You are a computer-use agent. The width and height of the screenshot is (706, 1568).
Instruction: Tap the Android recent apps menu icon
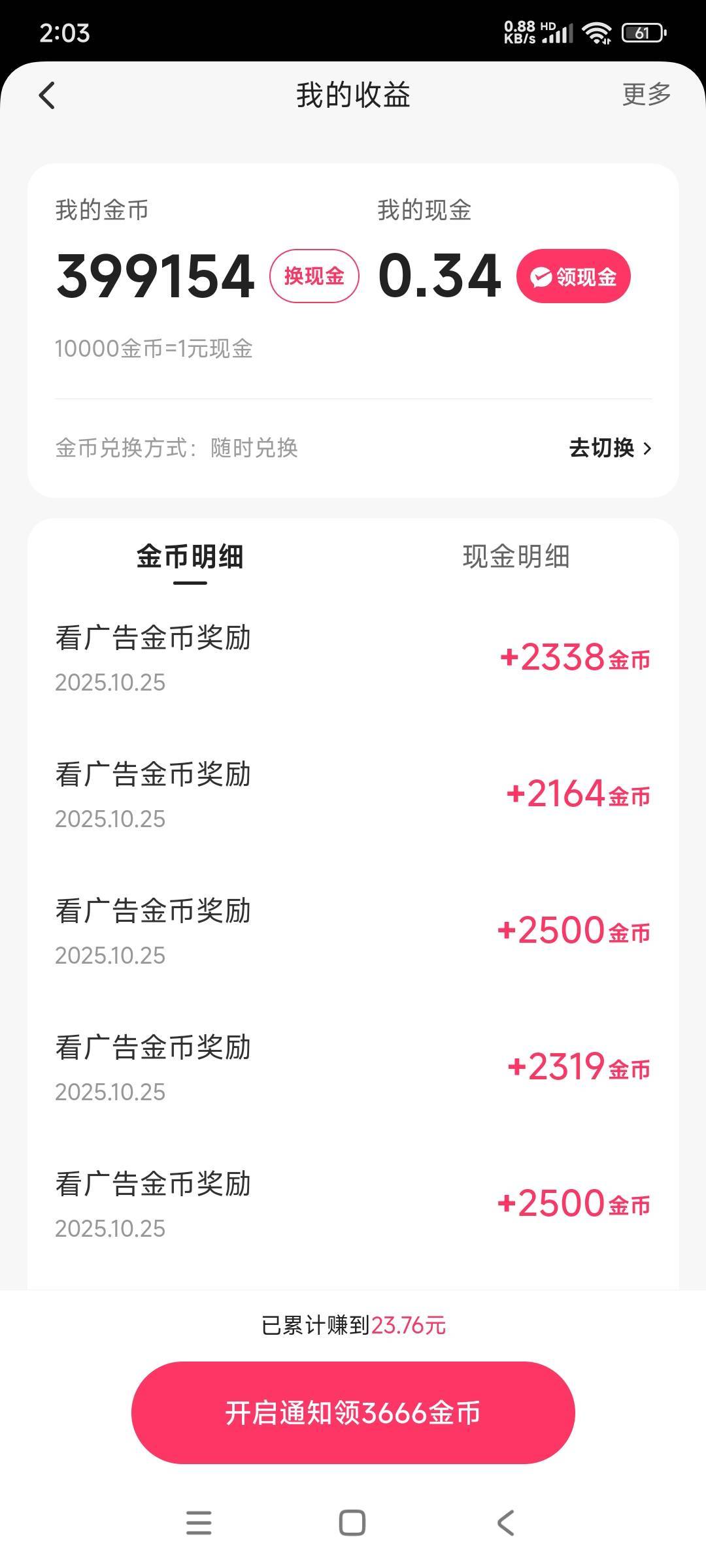tap(199, 1522)
